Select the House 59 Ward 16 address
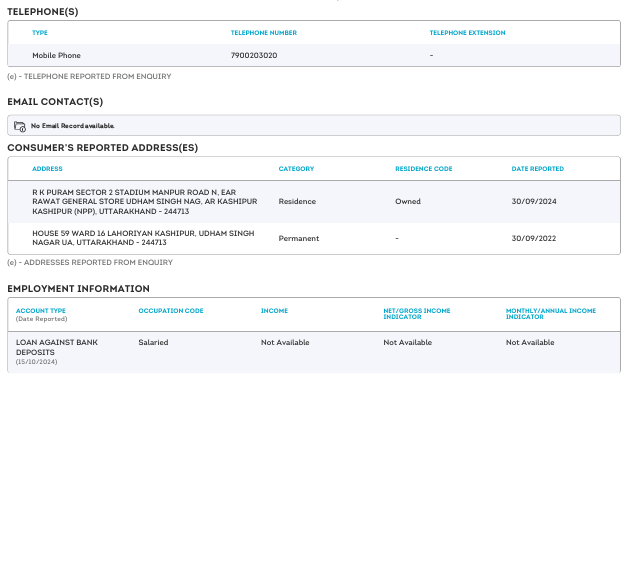 (143, 238)
